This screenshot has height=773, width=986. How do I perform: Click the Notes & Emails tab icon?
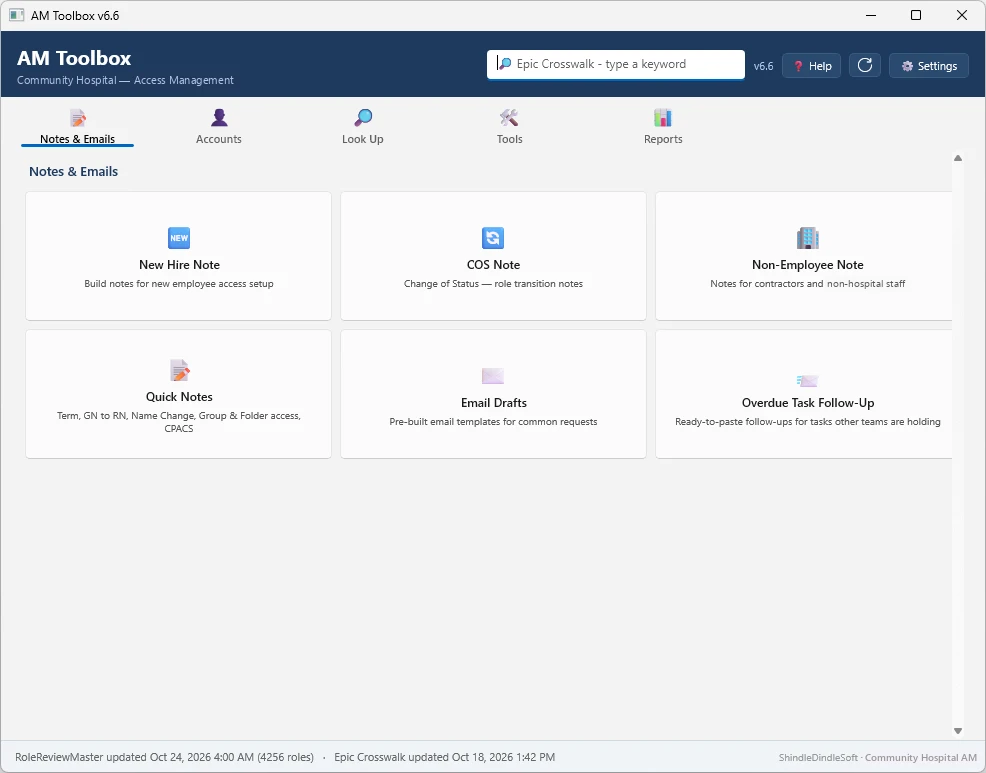tap(78, 118)
